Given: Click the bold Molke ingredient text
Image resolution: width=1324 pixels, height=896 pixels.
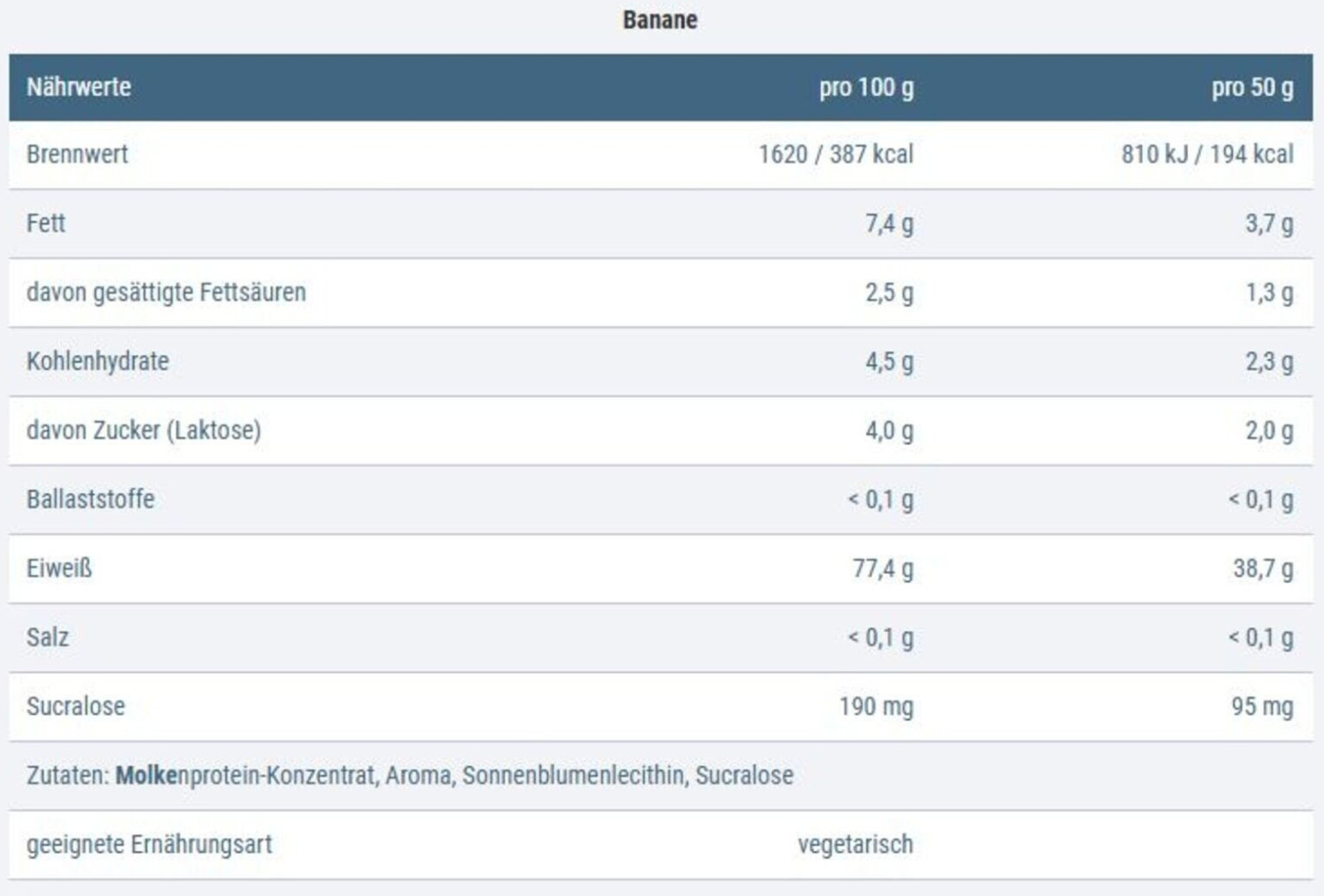Looking at the screenshot, I should point(147,775).
